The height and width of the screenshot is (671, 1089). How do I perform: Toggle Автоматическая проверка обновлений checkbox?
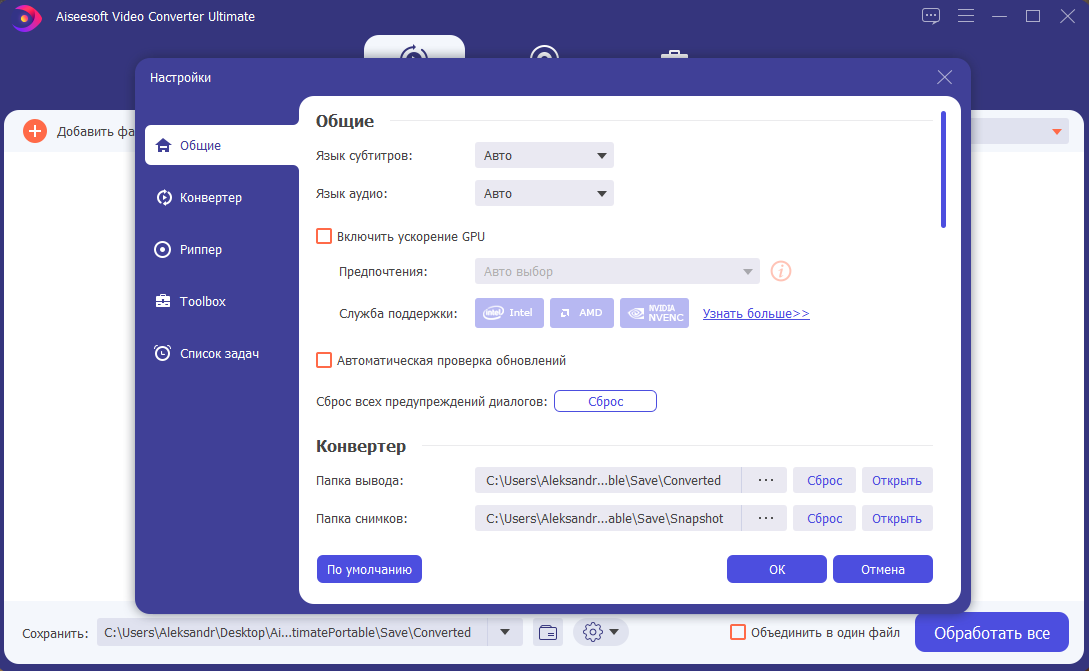pyautogui.click(x=324, y=360)
